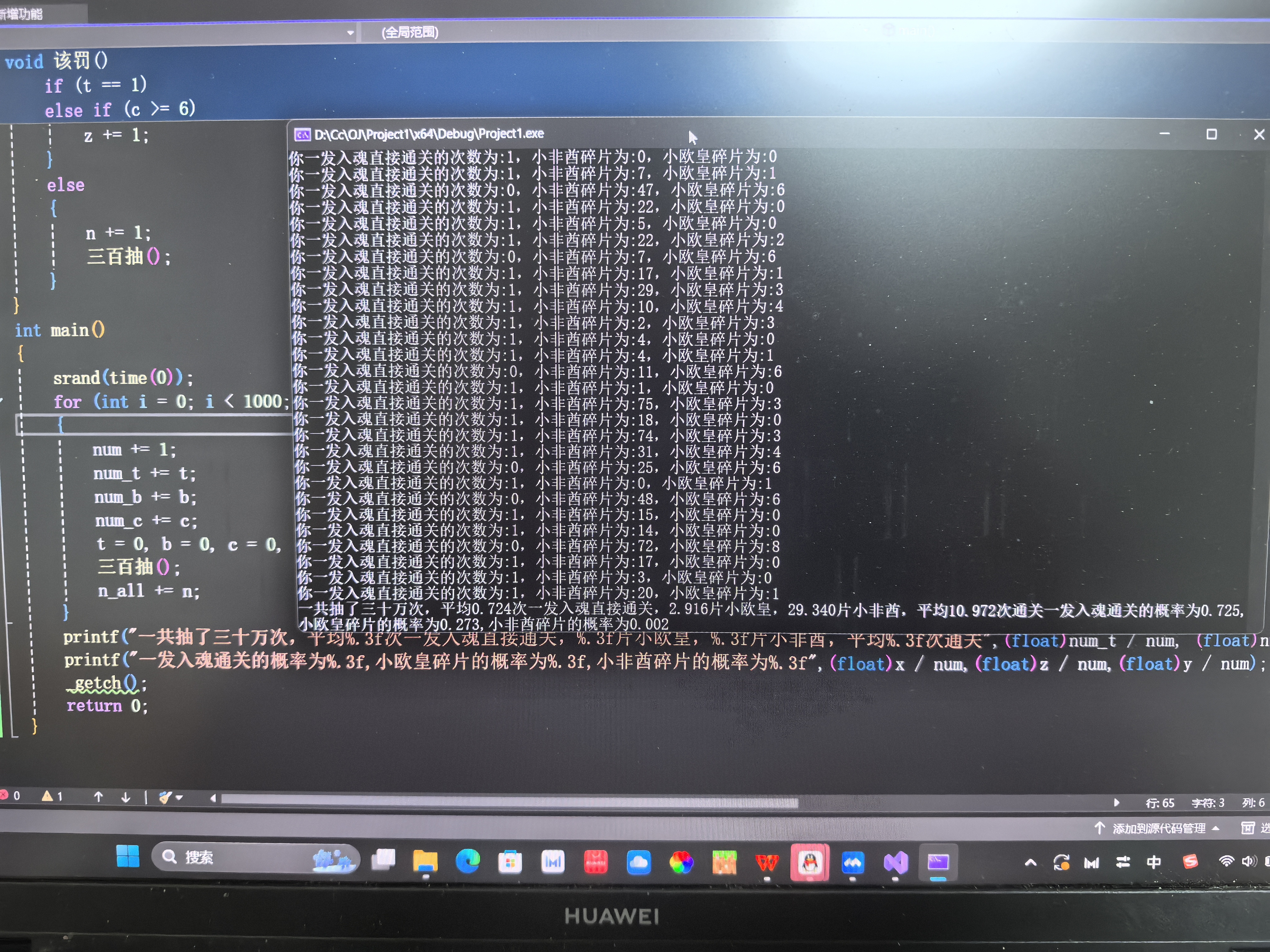Open the sync tray icon with orange dot
This screenshot has width=1270, height=952.
(1062, 862)
